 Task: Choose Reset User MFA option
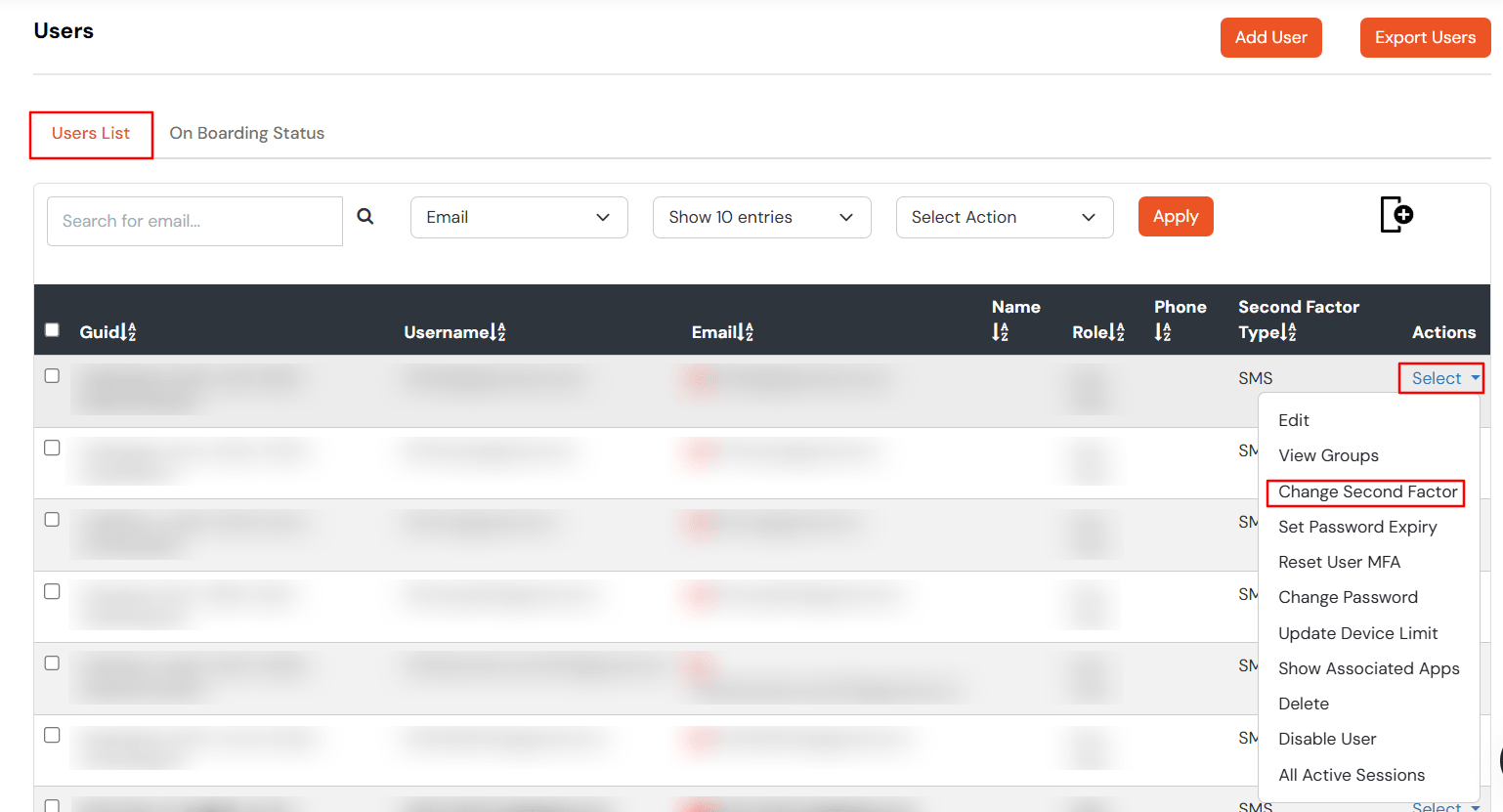point(1339,562)
